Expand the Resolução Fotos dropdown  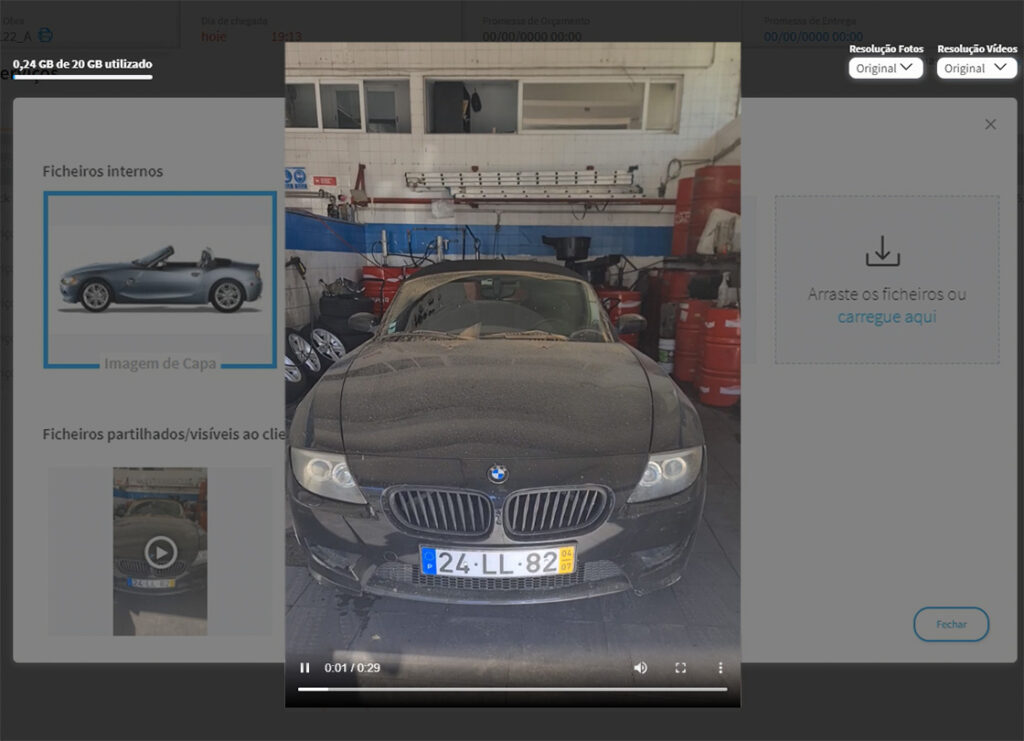tap(885, 68)
